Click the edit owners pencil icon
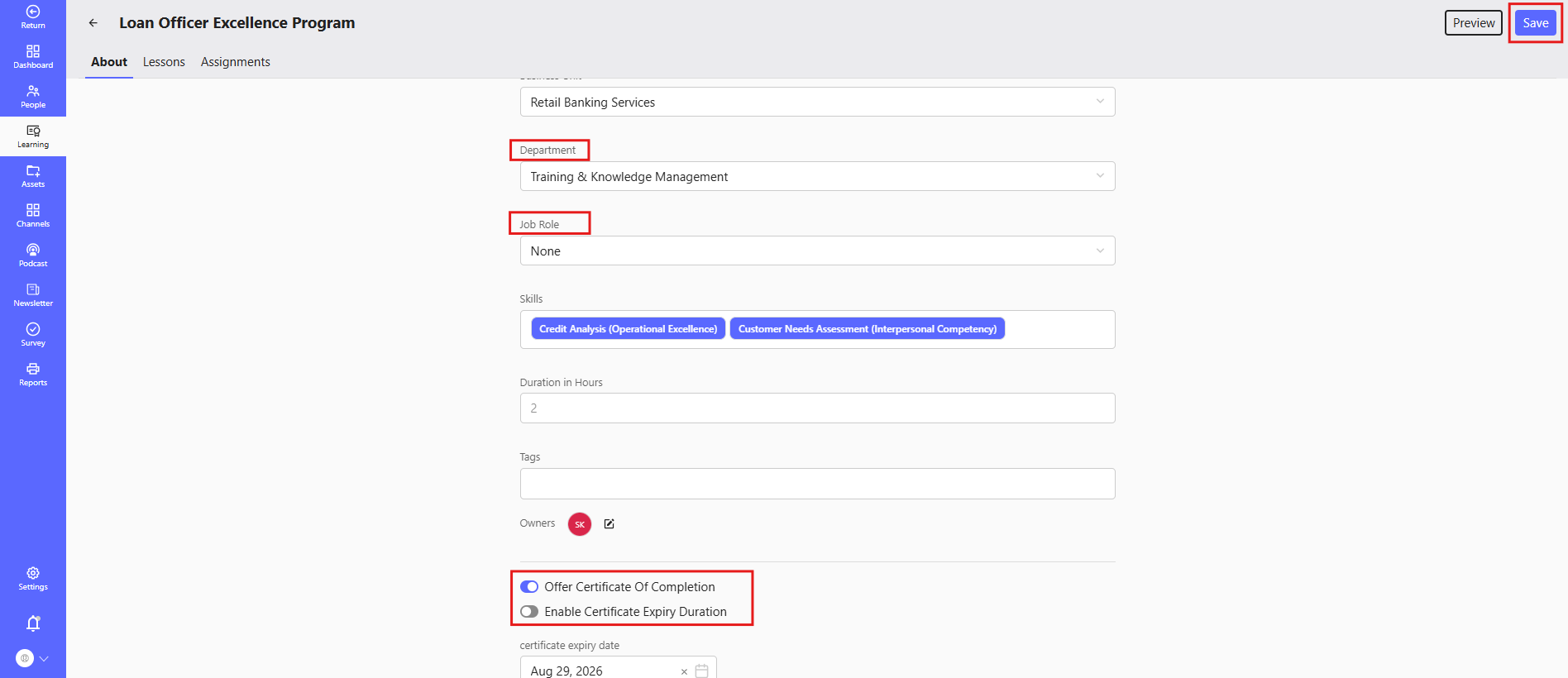 pyautogui.click(x=610, y=523)
